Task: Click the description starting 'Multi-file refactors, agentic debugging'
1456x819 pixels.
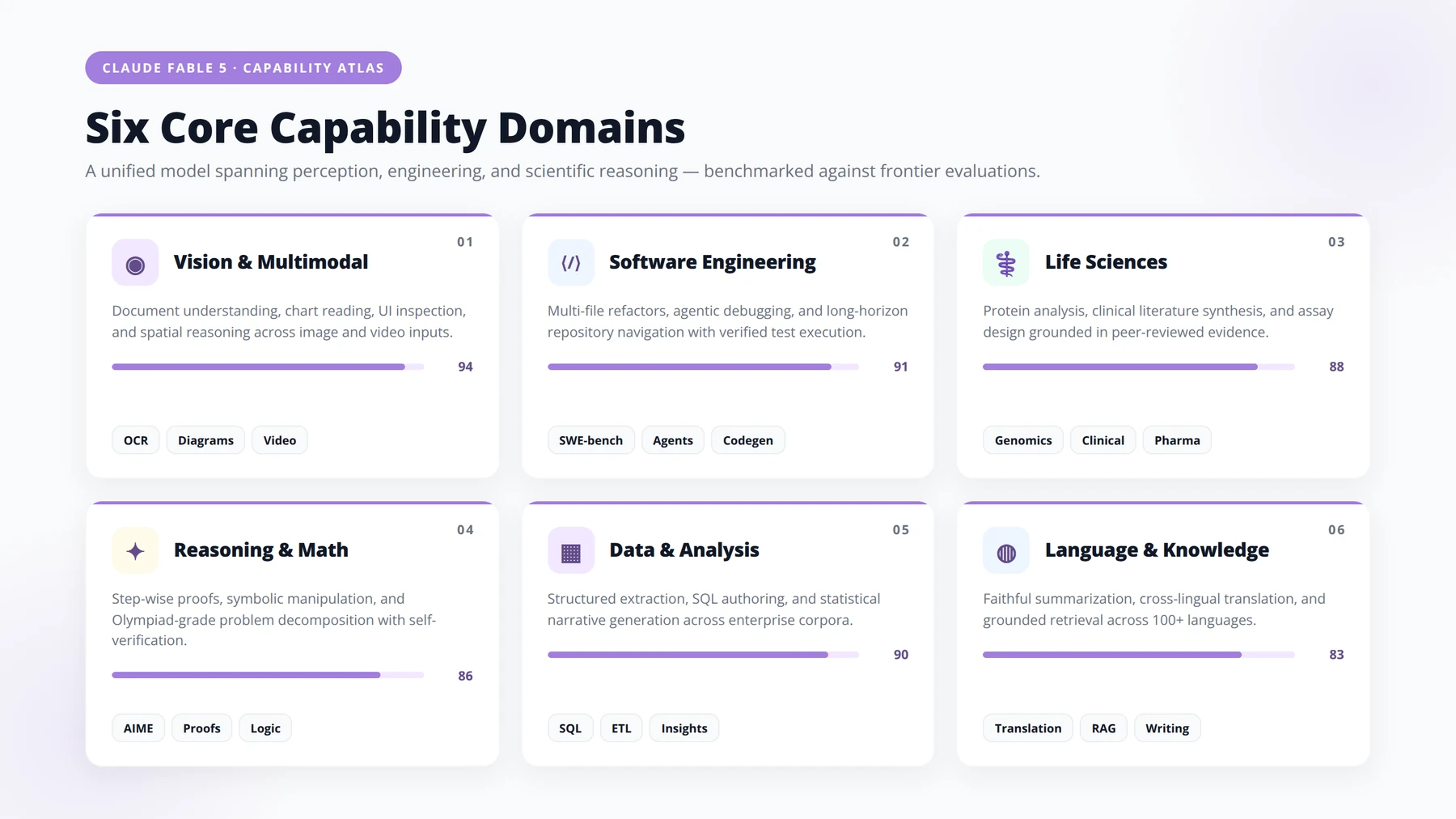Action: click(x=728, y=321)
